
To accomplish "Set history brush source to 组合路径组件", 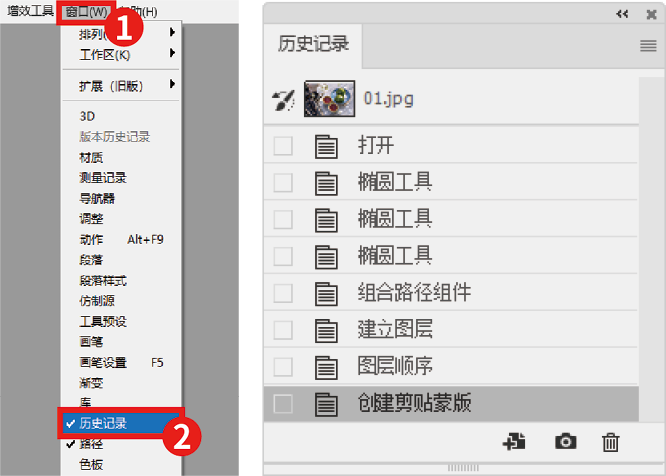I will (x=283, y=293).
